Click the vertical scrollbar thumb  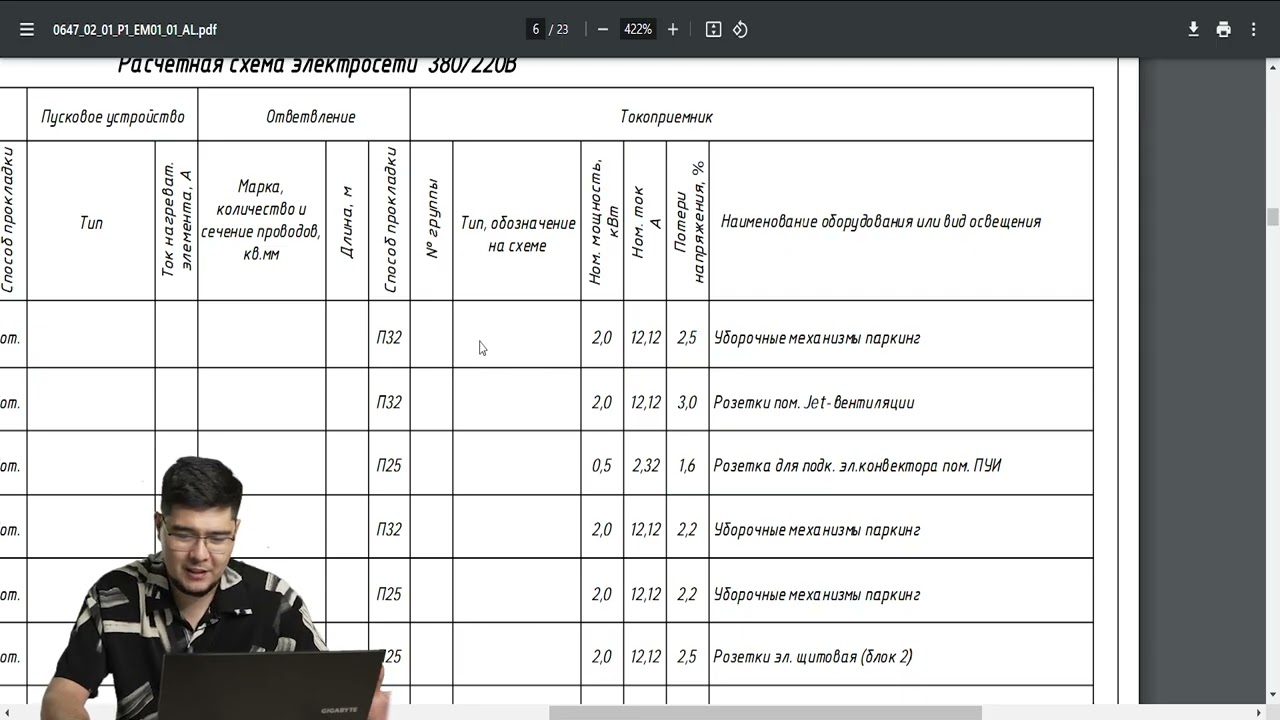coord(1273,217)
